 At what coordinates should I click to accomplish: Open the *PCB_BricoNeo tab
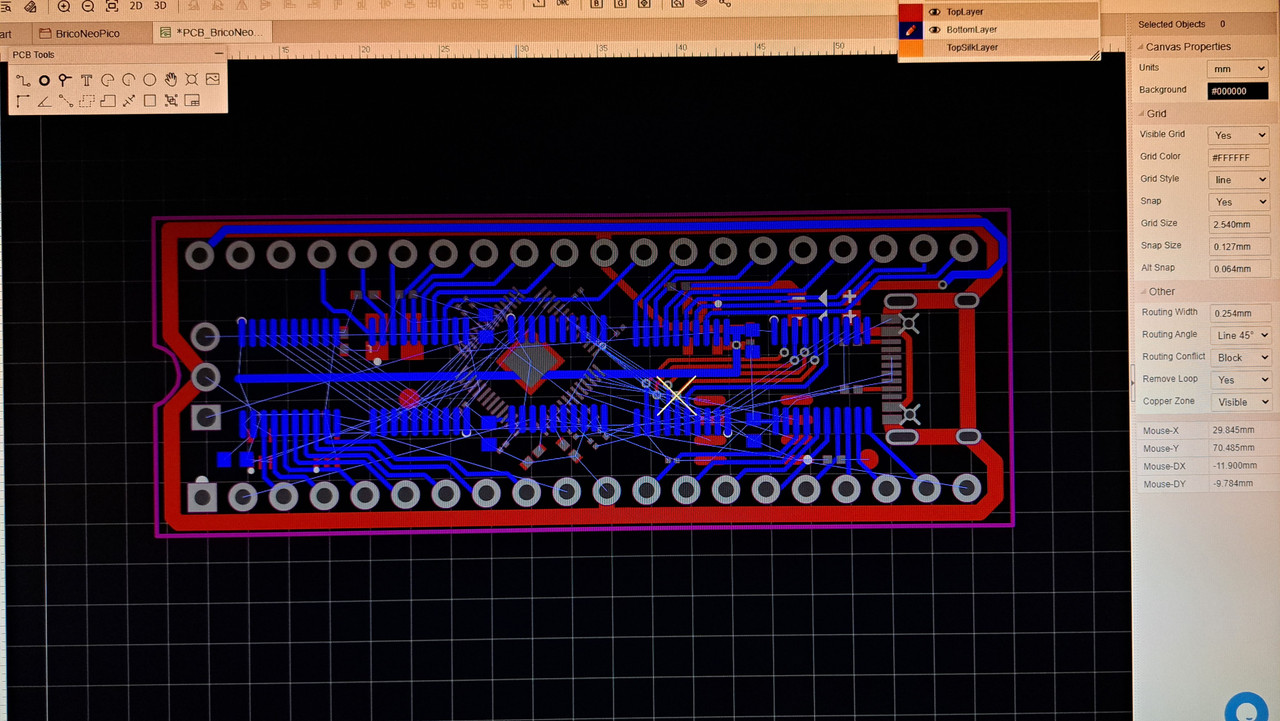211,32
